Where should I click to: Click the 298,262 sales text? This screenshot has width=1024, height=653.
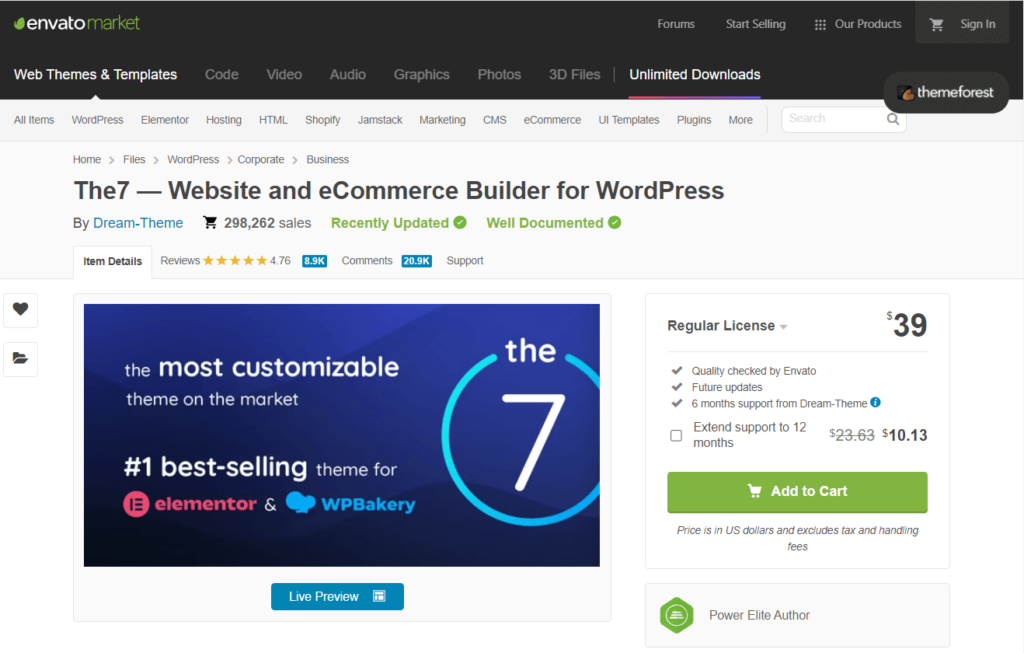268,223
